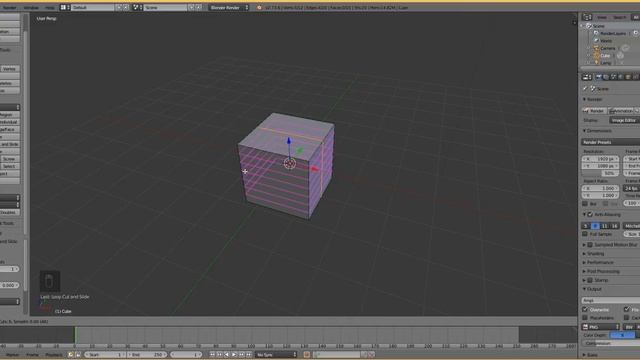Screen dimensions: 640x360
Task: Open the 24 fps frame rate dropdown
Action: [x=631, y=188]
